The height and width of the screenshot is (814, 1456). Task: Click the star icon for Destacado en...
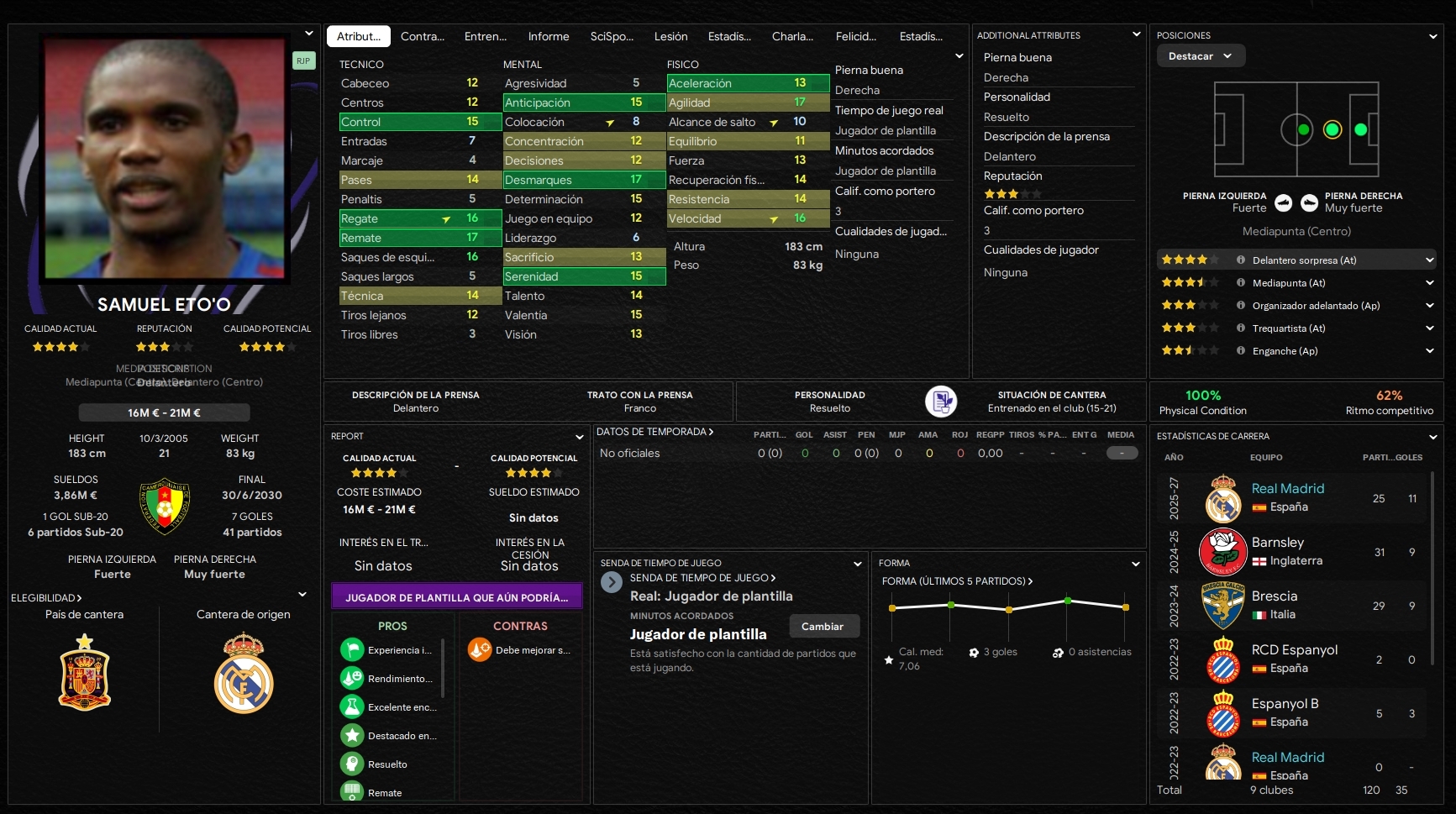pyautogui.click(x=352, y=735)
